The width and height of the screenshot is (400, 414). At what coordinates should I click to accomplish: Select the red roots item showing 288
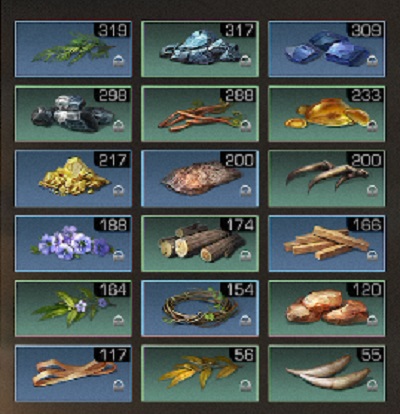point(200,114)
